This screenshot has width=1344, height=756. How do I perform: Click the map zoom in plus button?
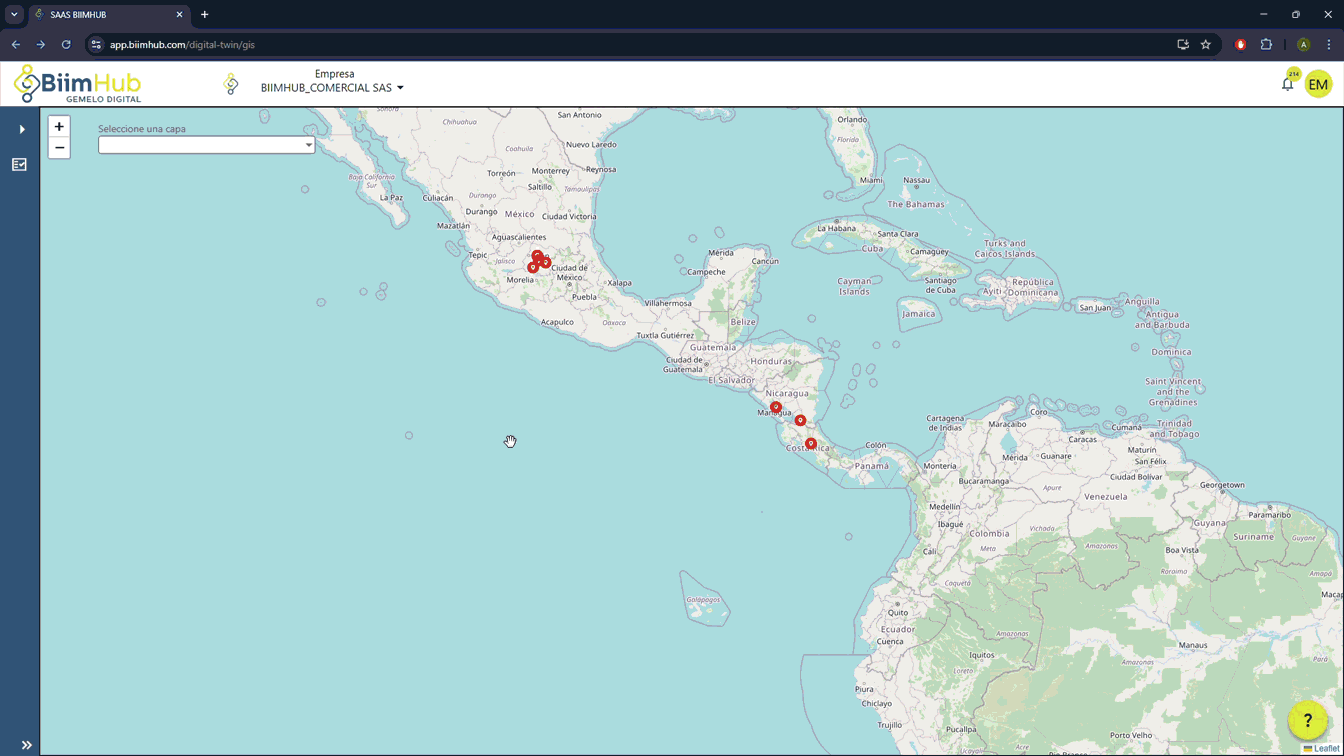(59, 127)
